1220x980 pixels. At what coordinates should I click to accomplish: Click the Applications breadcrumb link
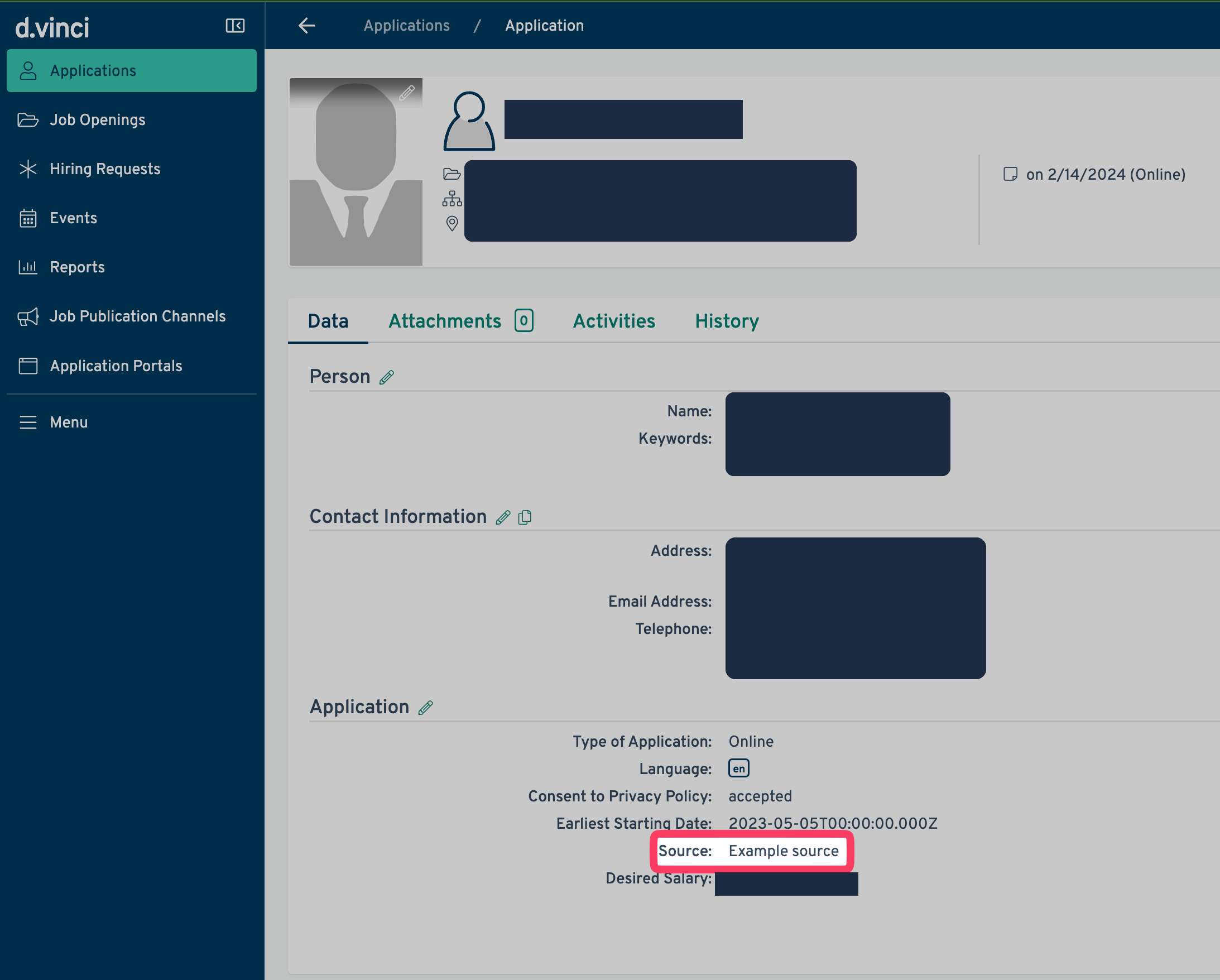[406, 26]
